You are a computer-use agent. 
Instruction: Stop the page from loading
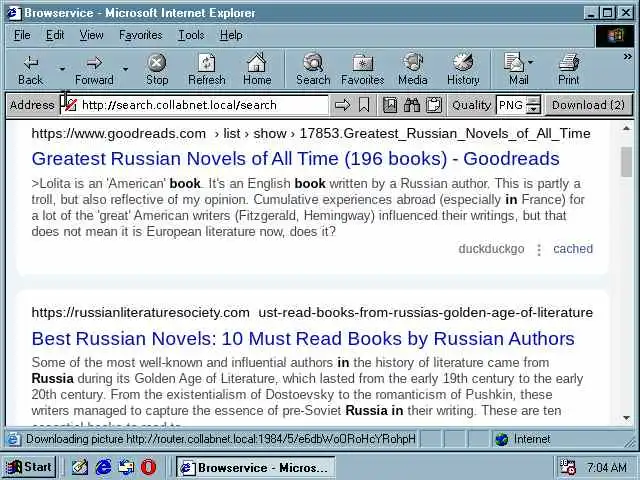tap(157, 70)
